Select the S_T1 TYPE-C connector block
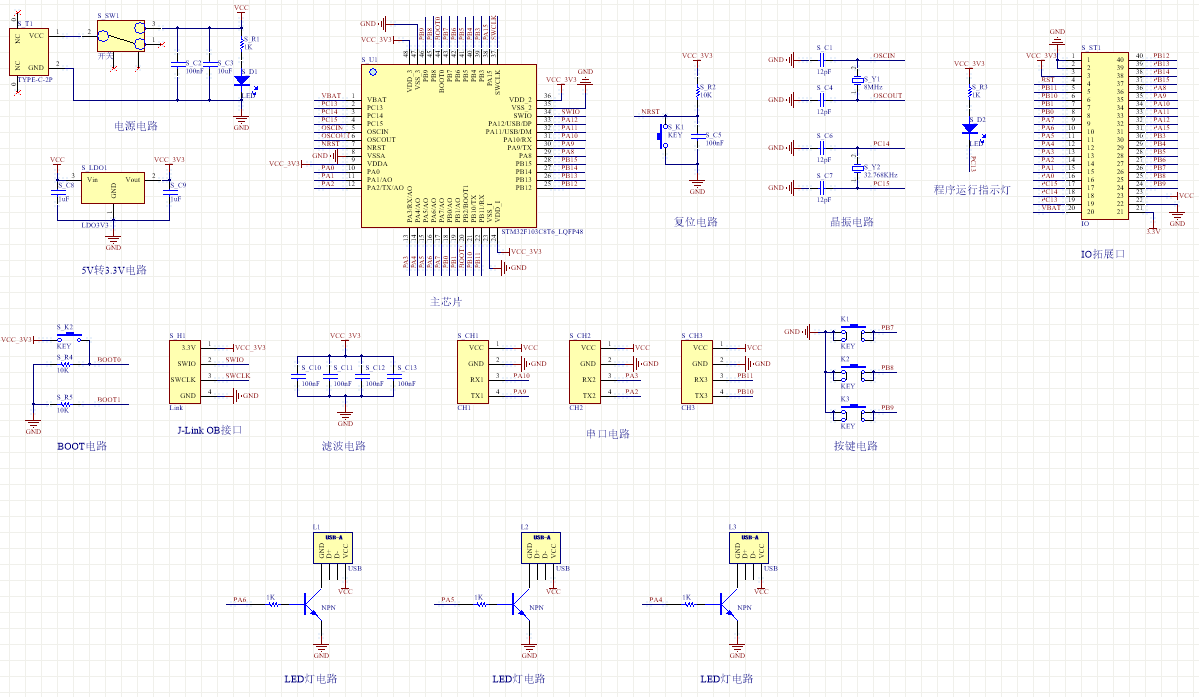The height and width of the screenshot is (697, 1200). tap(29, 51)
